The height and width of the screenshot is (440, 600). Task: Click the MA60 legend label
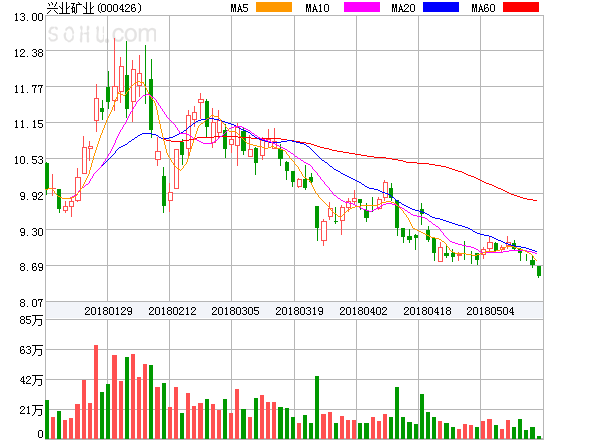tap(483, 8)
